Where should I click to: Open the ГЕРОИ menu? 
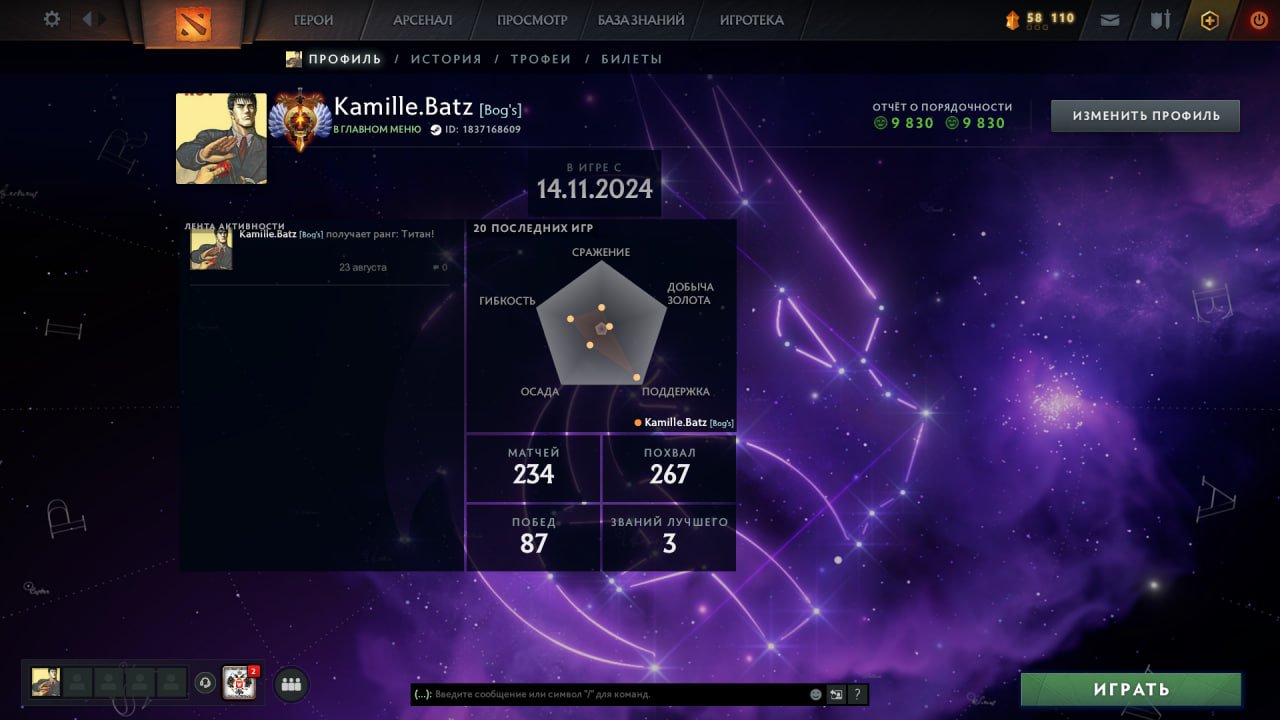(x=314, y=20)
